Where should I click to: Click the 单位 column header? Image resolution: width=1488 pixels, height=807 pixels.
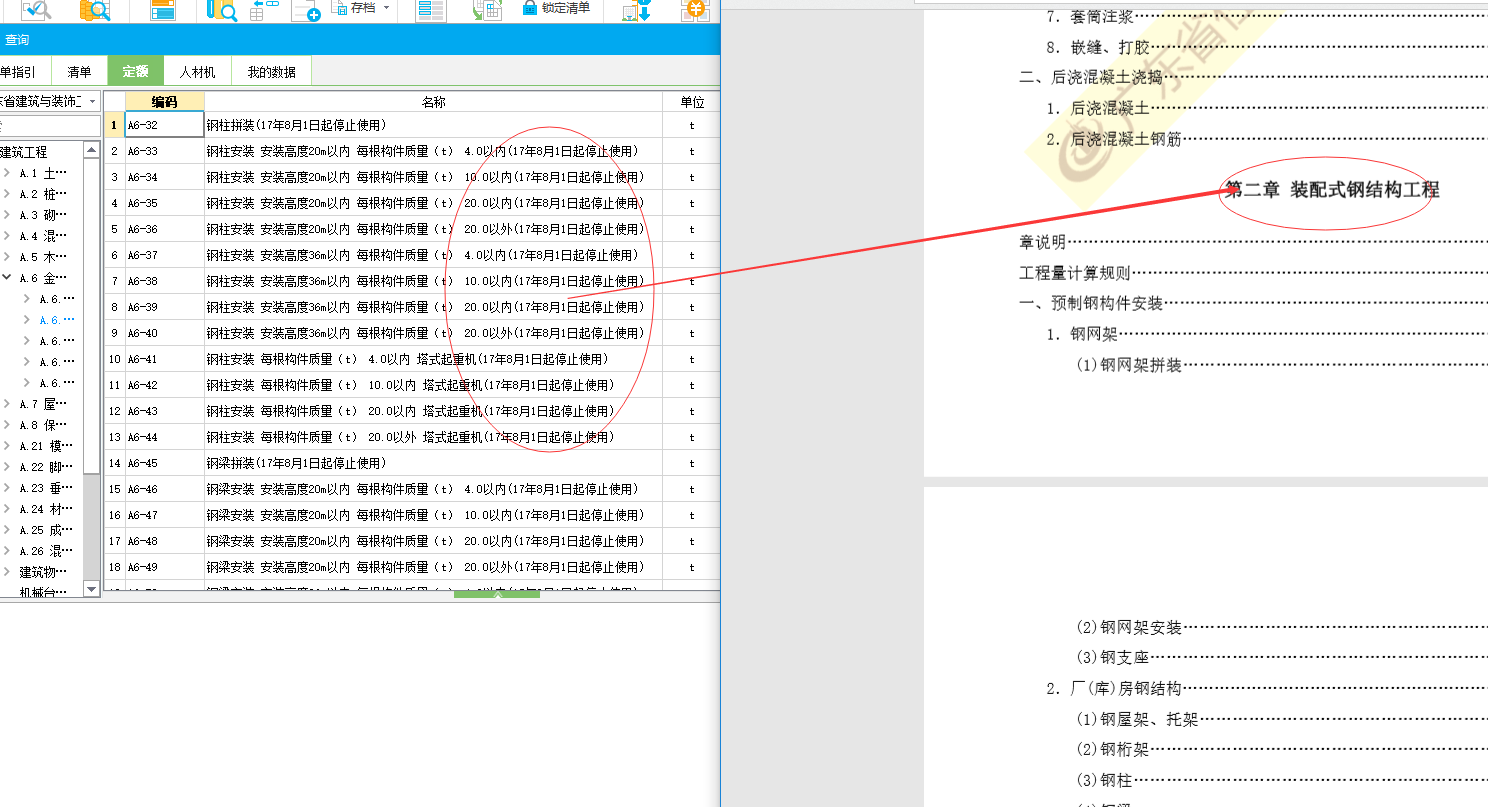[691, 102]
